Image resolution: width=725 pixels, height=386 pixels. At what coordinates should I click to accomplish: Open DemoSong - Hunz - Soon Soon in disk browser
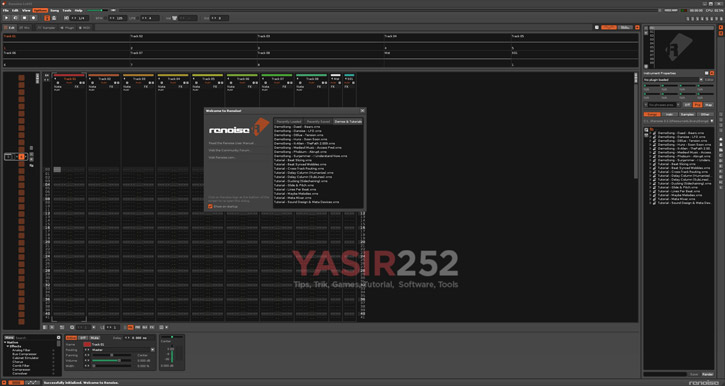click(x=684, y=145)
